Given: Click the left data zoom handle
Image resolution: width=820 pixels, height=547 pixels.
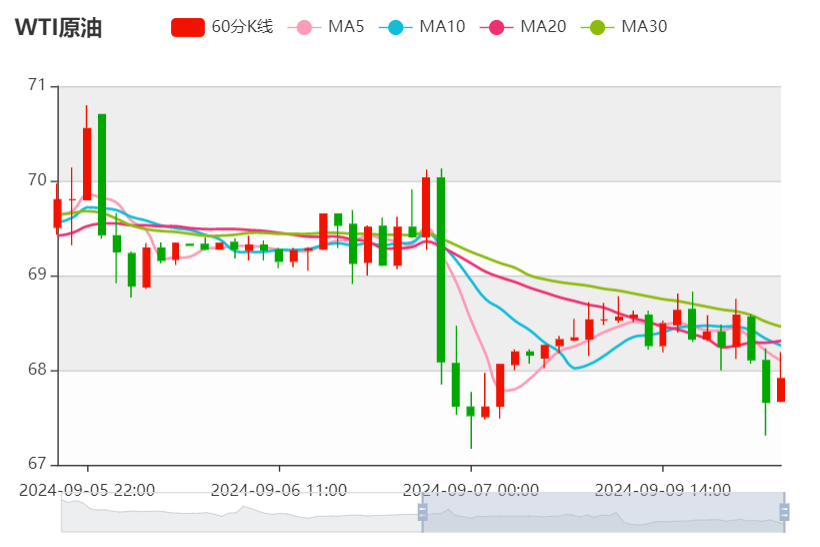Looking at the screenshot, I should pos(422,512).
